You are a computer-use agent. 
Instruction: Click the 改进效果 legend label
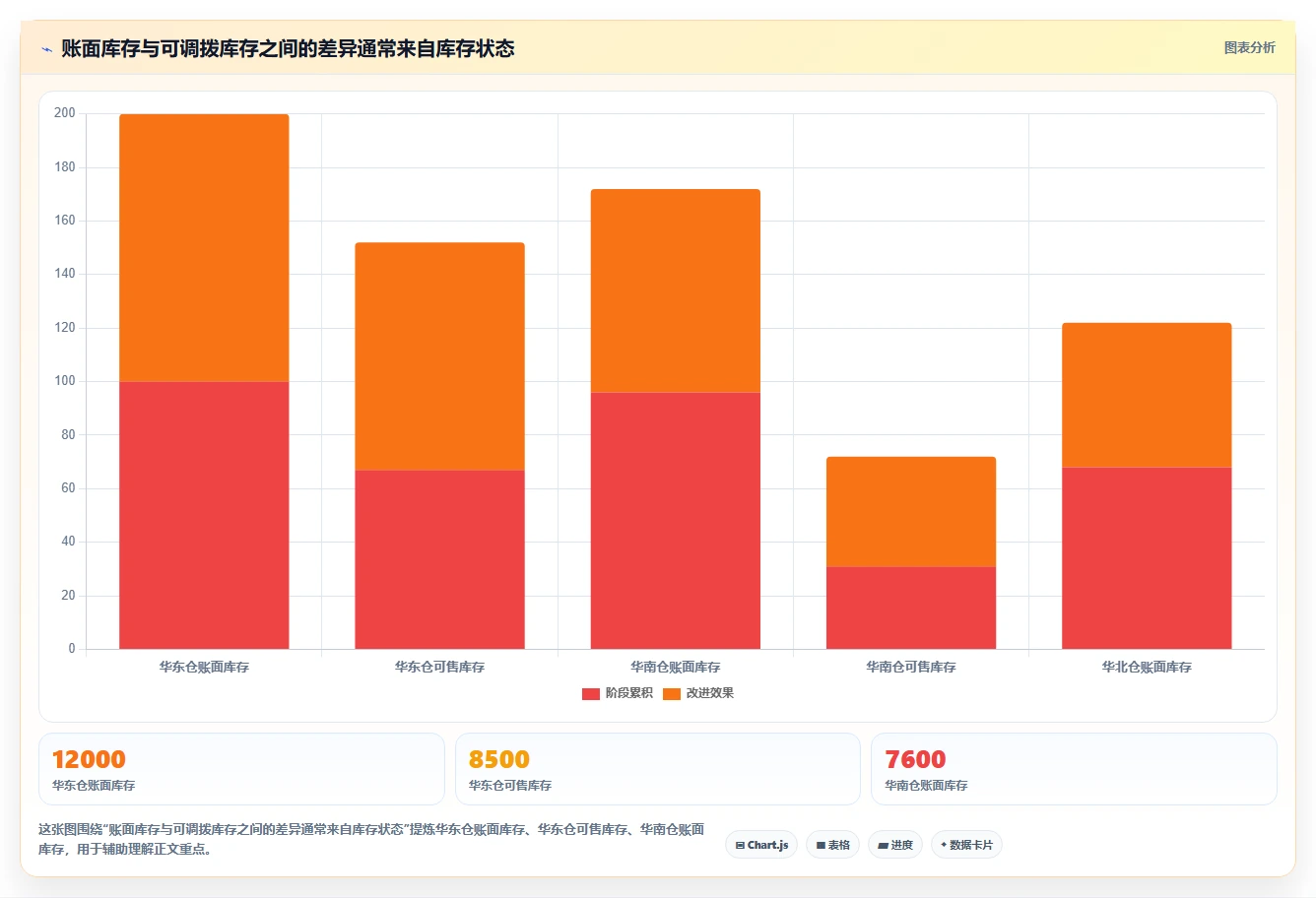[710, 693]
